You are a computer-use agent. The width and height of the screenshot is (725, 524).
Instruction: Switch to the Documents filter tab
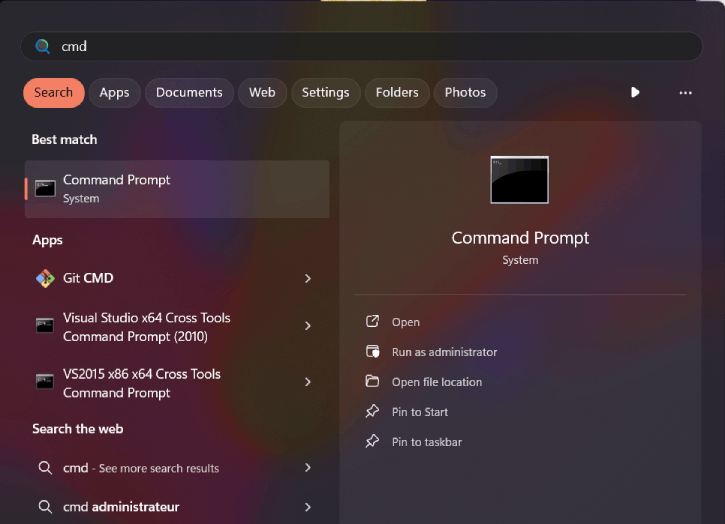click(x=189, y=92)
